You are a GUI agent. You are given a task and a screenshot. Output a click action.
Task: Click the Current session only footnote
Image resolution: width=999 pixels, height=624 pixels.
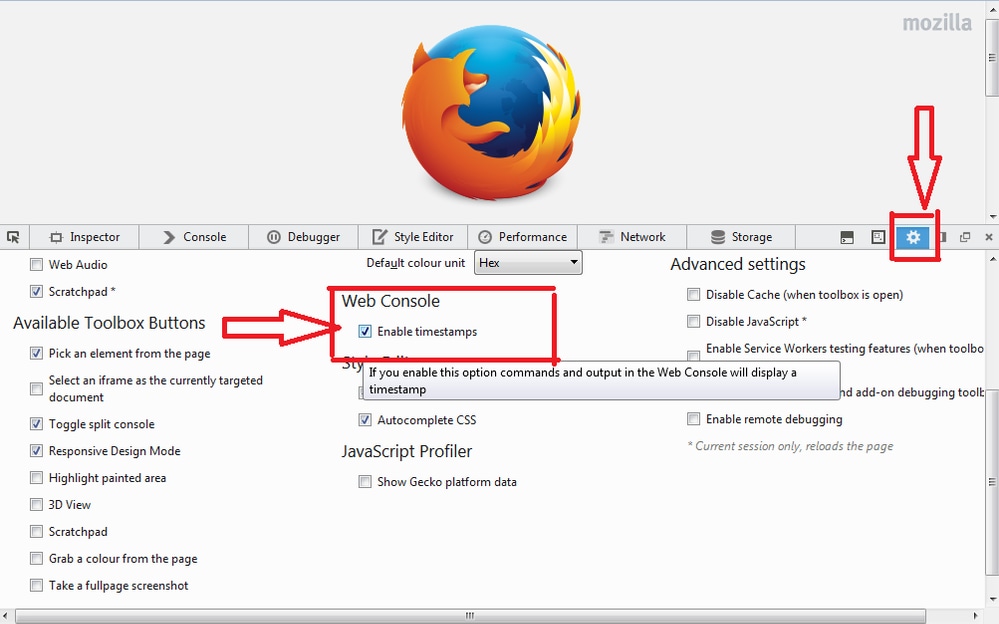click(790, 446)
